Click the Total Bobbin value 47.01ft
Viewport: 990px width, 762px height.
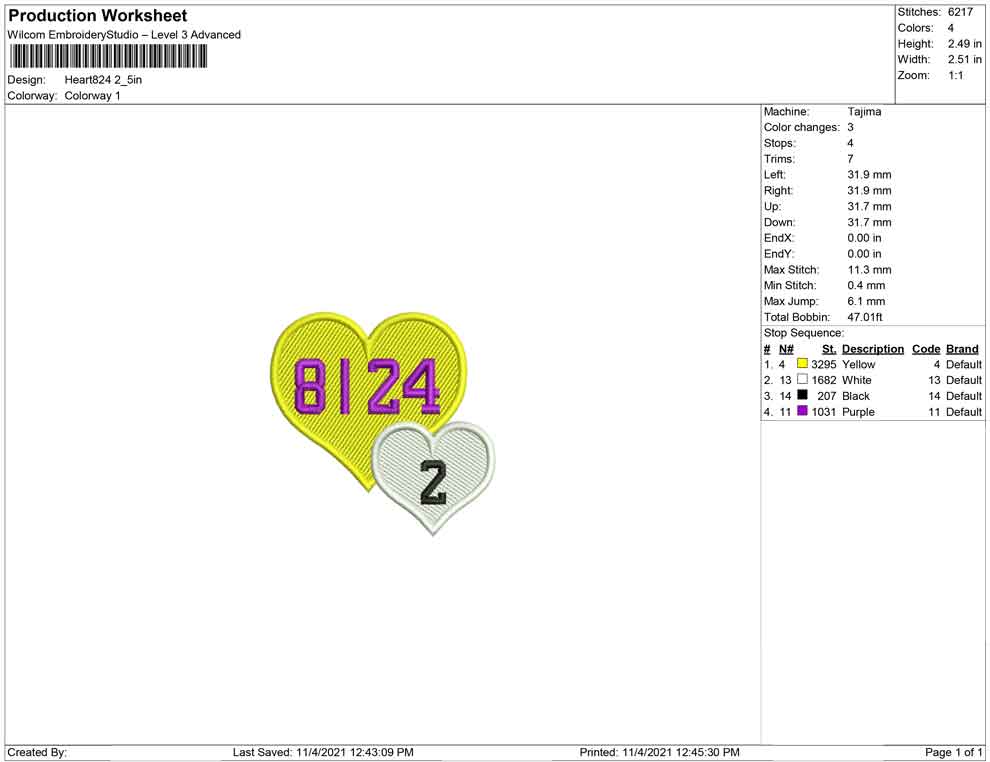865,317
